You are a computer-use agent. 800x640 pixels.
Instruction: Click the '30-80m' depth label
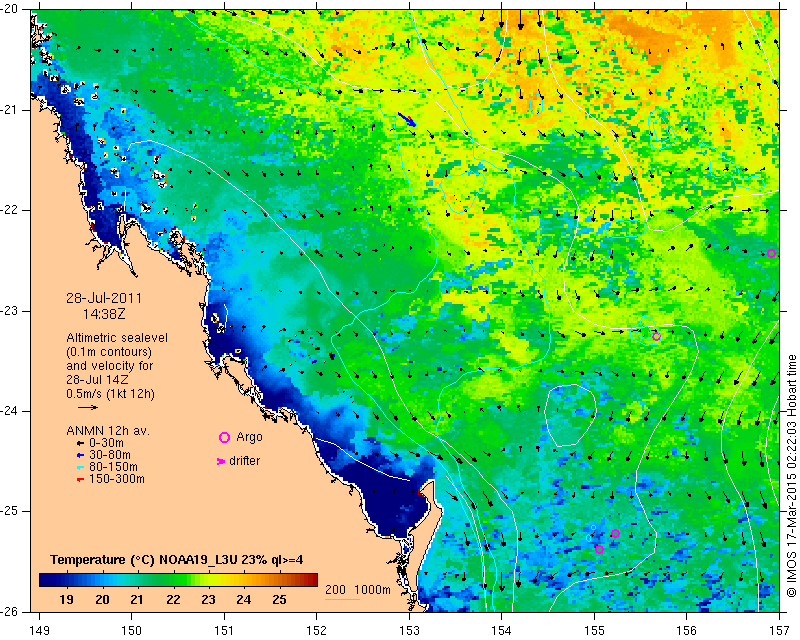[110, 455]
